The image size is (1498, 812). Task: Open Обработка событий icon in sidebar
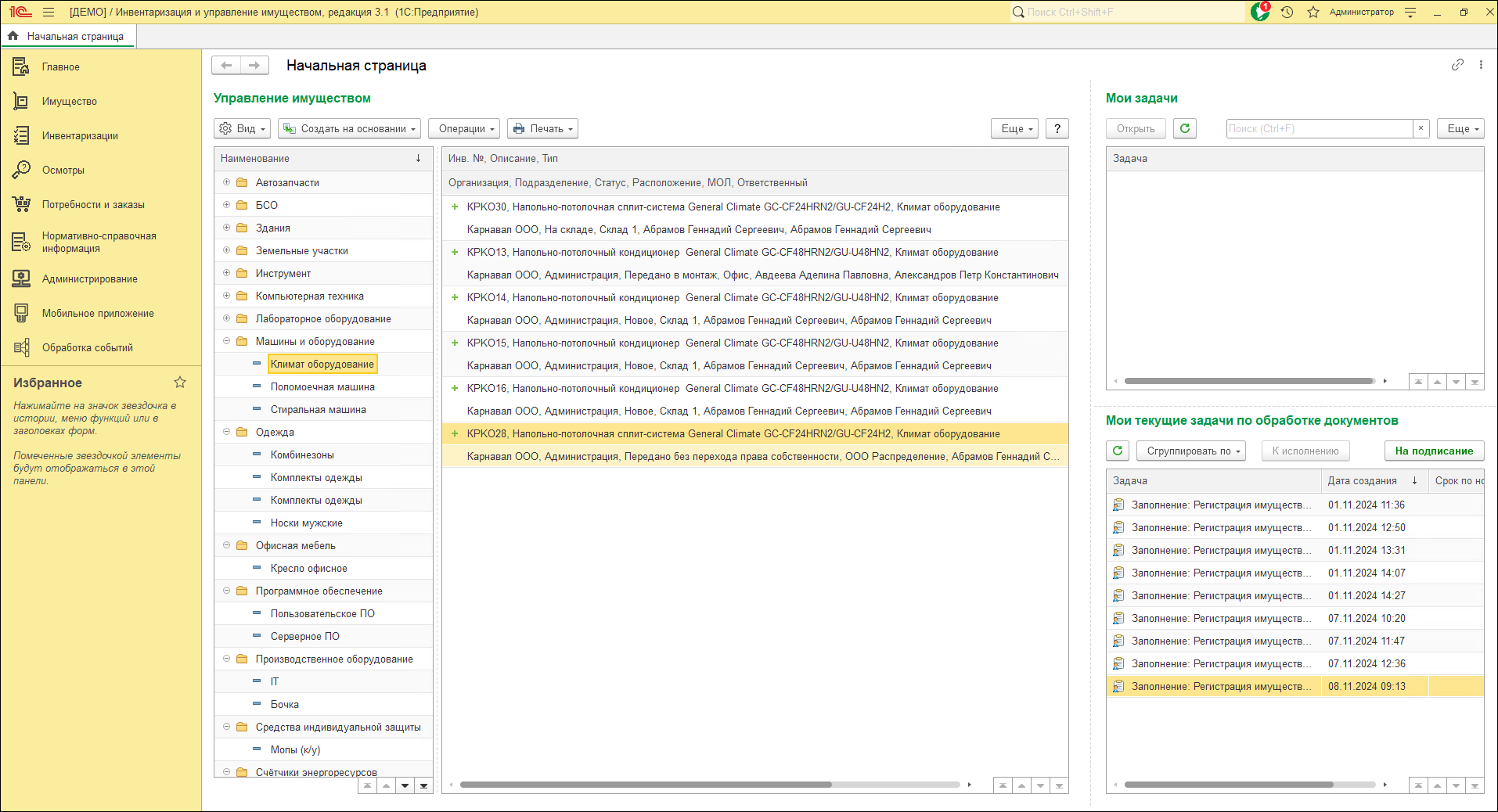point(21,347)
